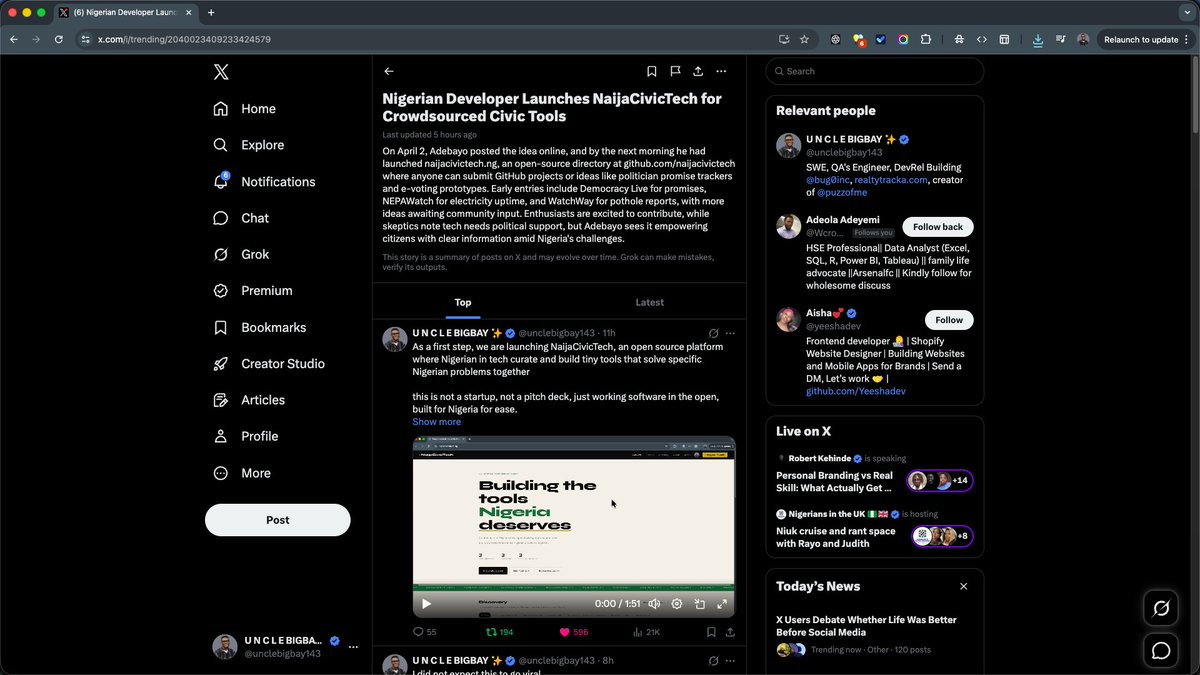
Task: Play the NaijaCivicTech video
Action: 427,604
